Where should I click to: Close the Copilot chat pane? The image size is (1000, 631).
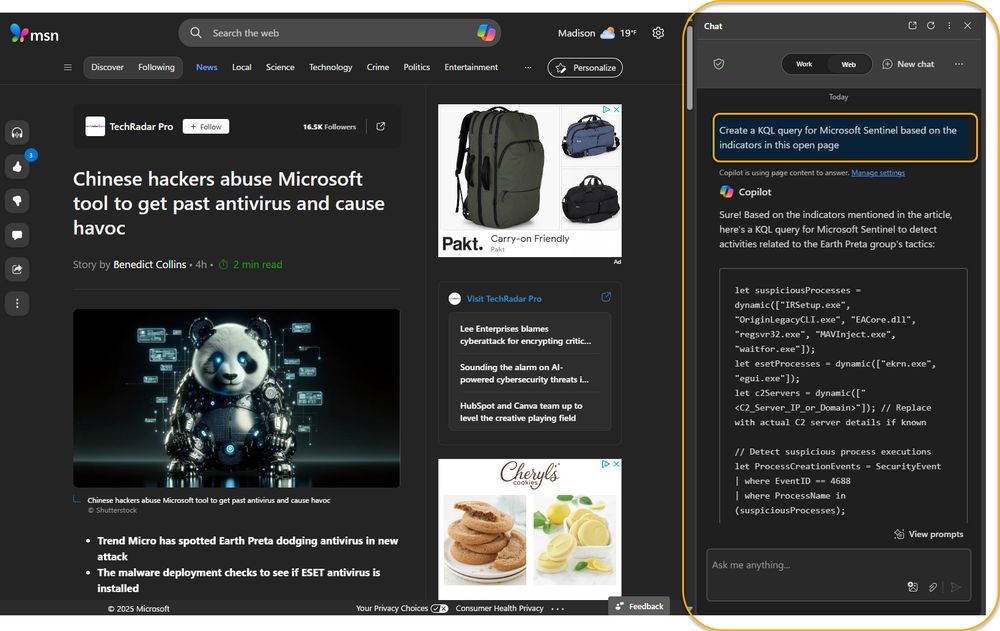pos(967,26)
